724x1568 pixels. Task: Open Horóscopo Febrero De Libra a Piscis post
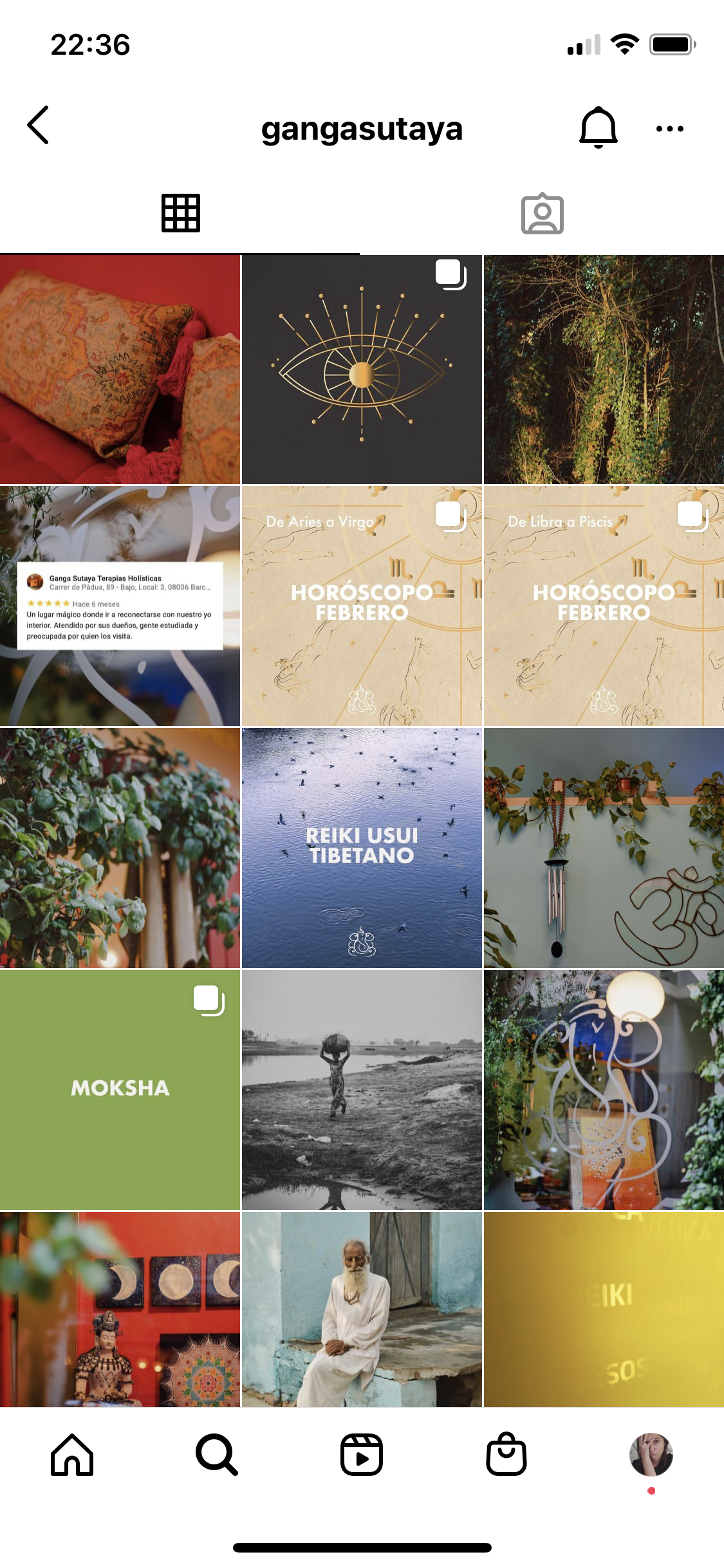coord(604,606)
